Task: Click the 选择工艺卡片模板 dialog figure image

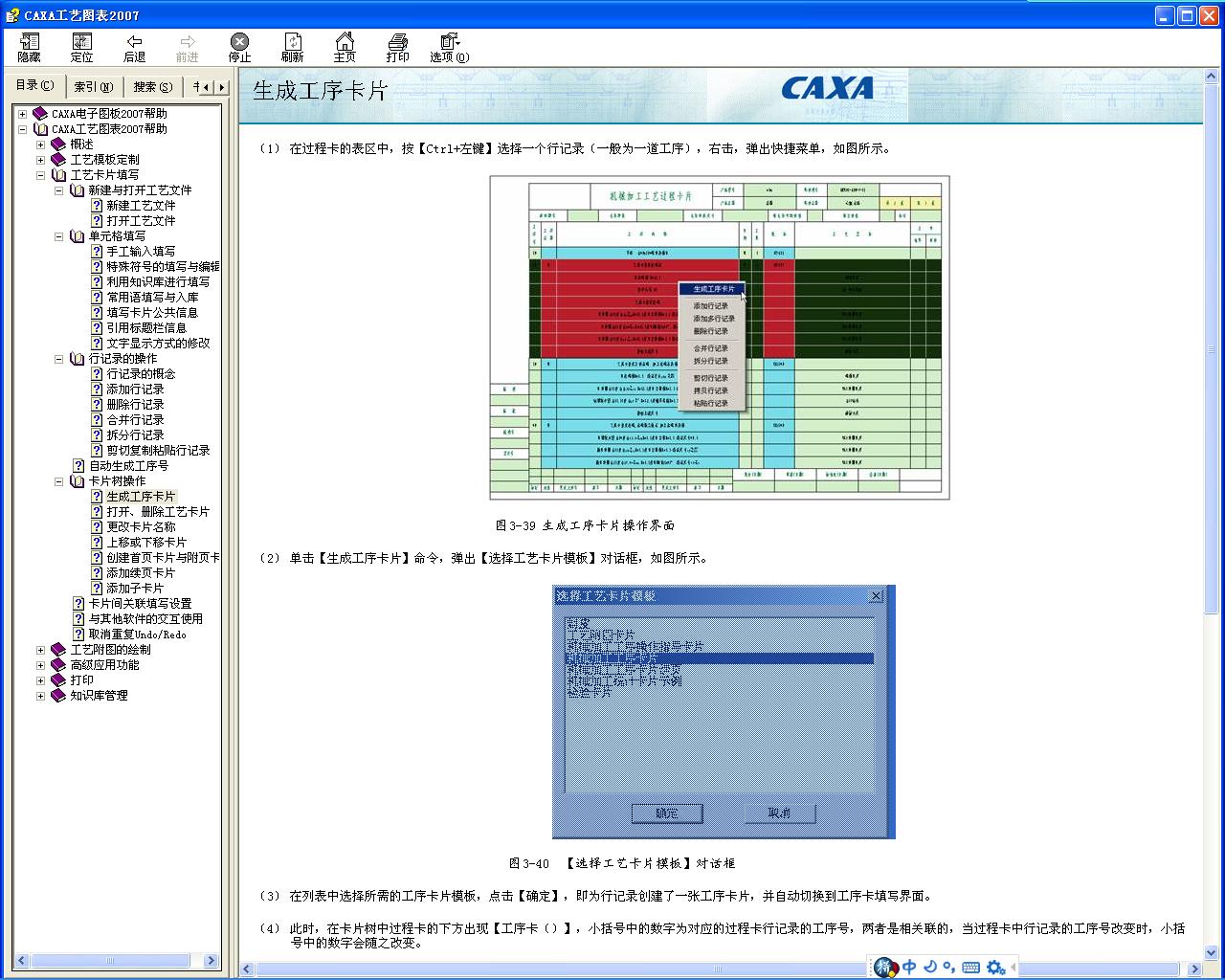Action: [x=724, y=712]
